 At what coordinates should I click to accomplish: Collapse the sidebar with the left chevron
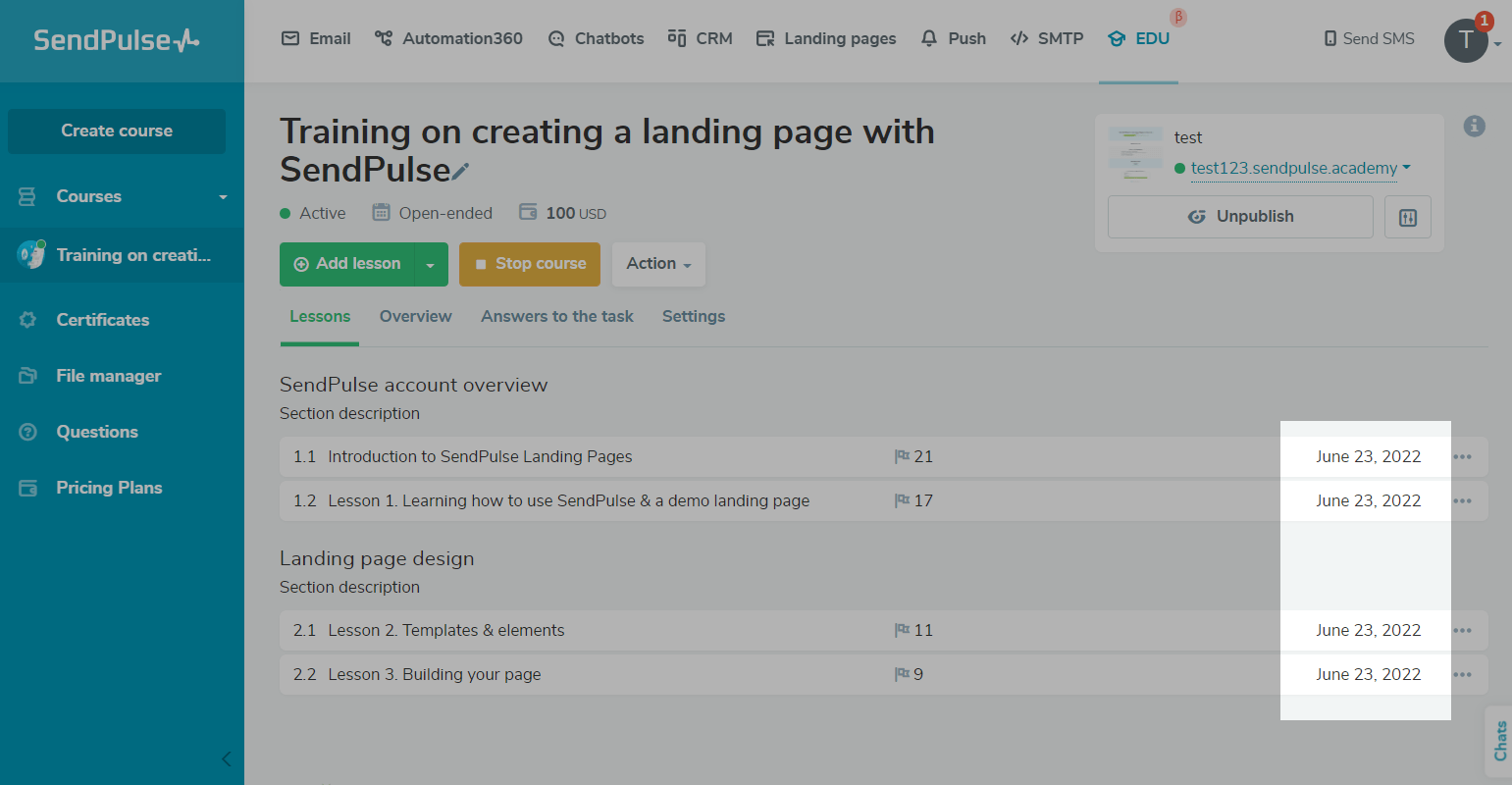[227, 759]
